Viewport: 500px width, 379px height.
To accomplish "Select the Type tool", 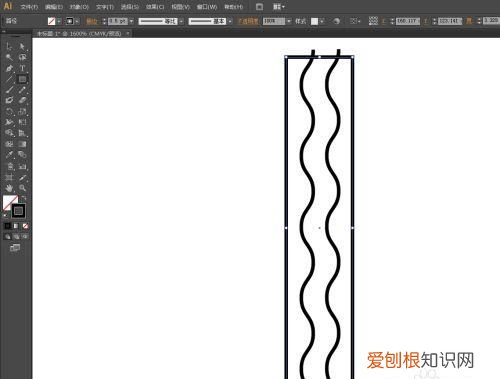I will tap(22, 68).
